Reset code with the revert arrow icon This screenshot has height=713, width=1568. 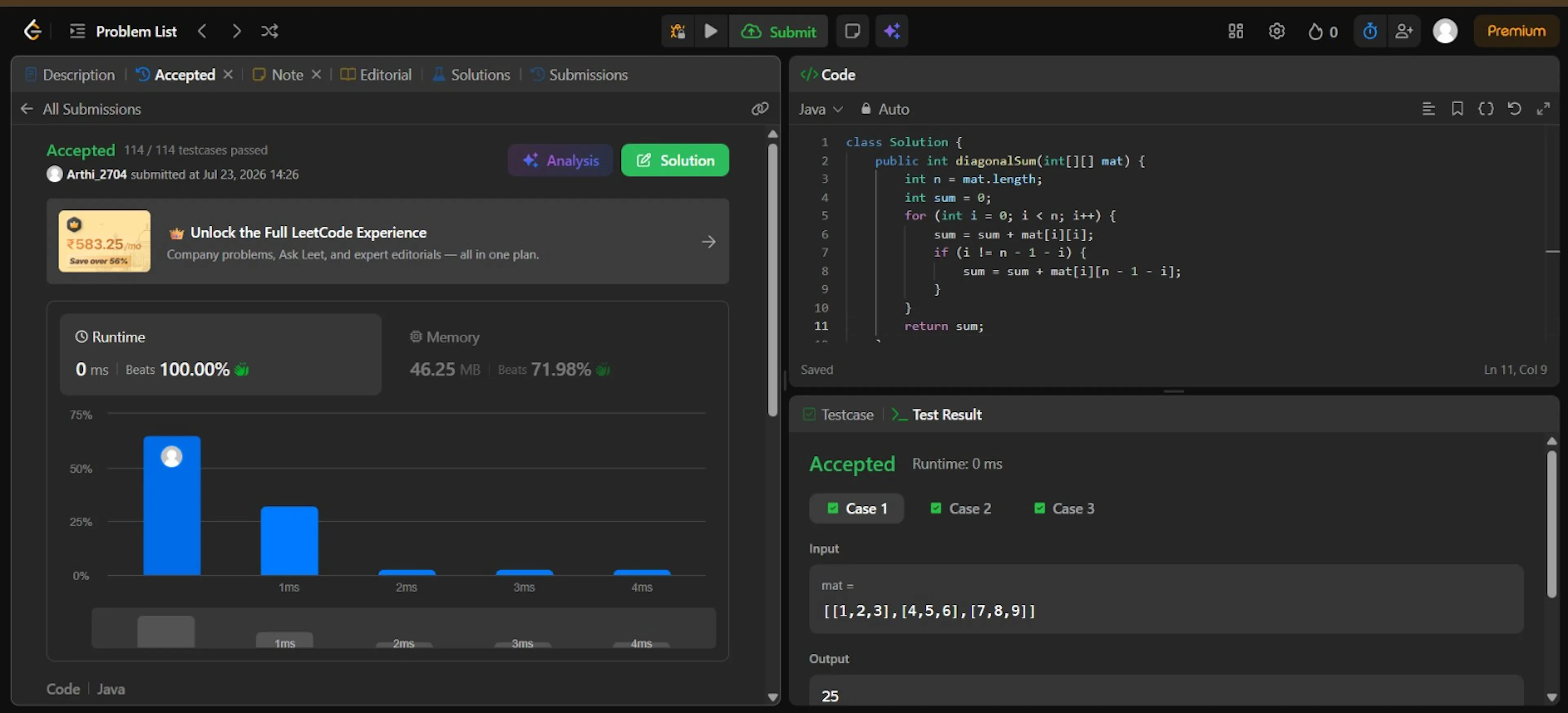tap(1514, 109)
